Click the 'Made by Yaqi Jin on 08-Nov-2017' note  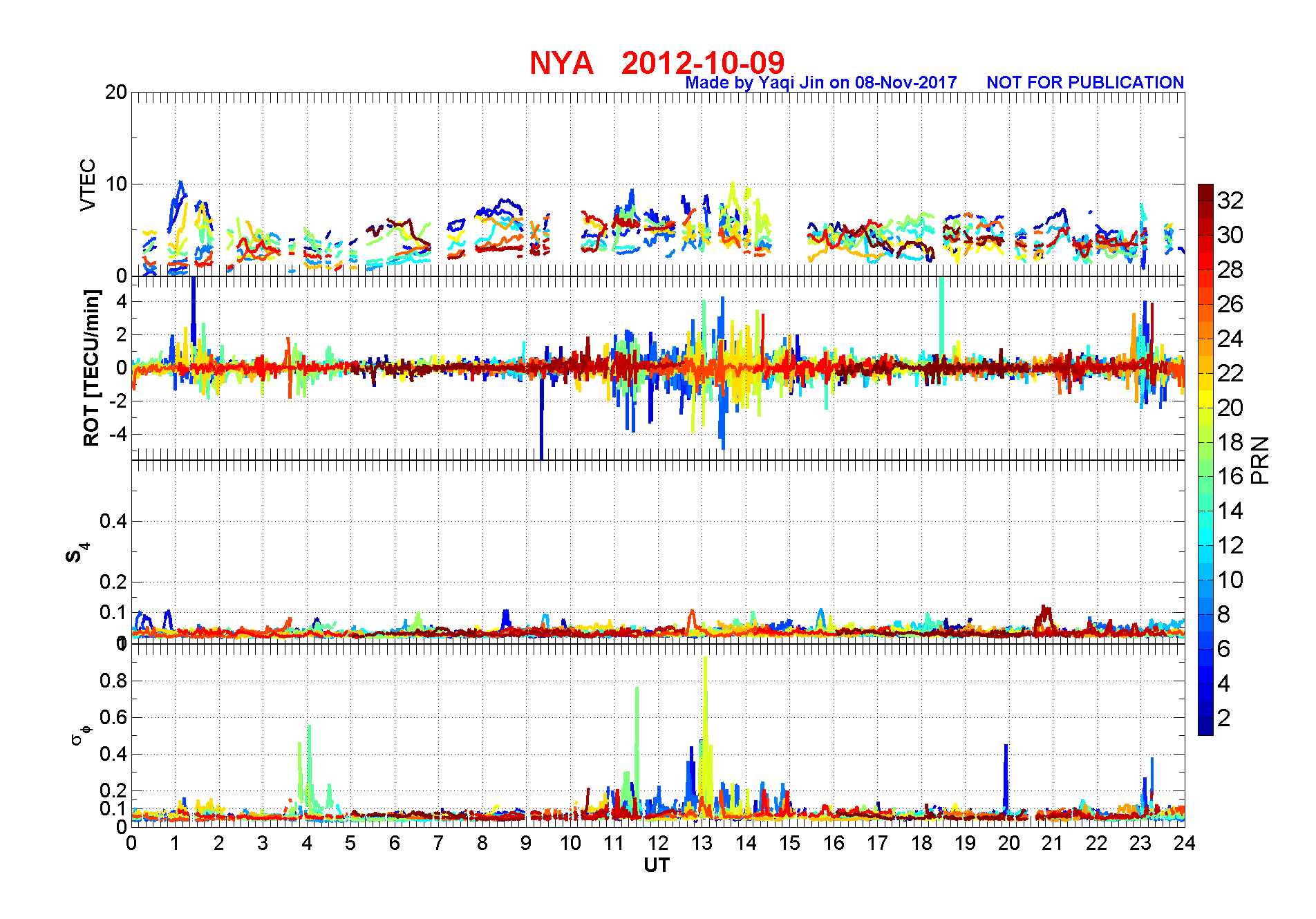(821, 83)
